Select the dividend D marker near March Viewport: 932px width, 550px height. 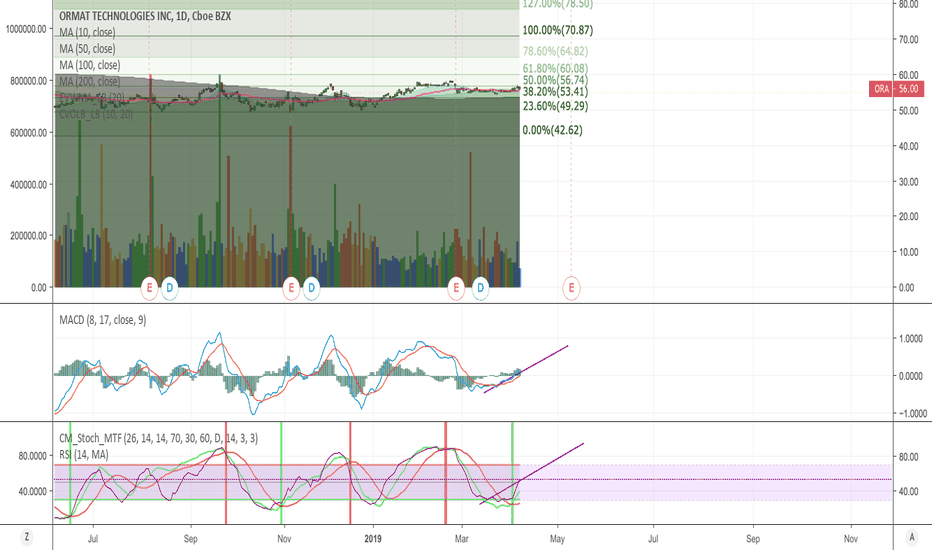tap(480, 288)
